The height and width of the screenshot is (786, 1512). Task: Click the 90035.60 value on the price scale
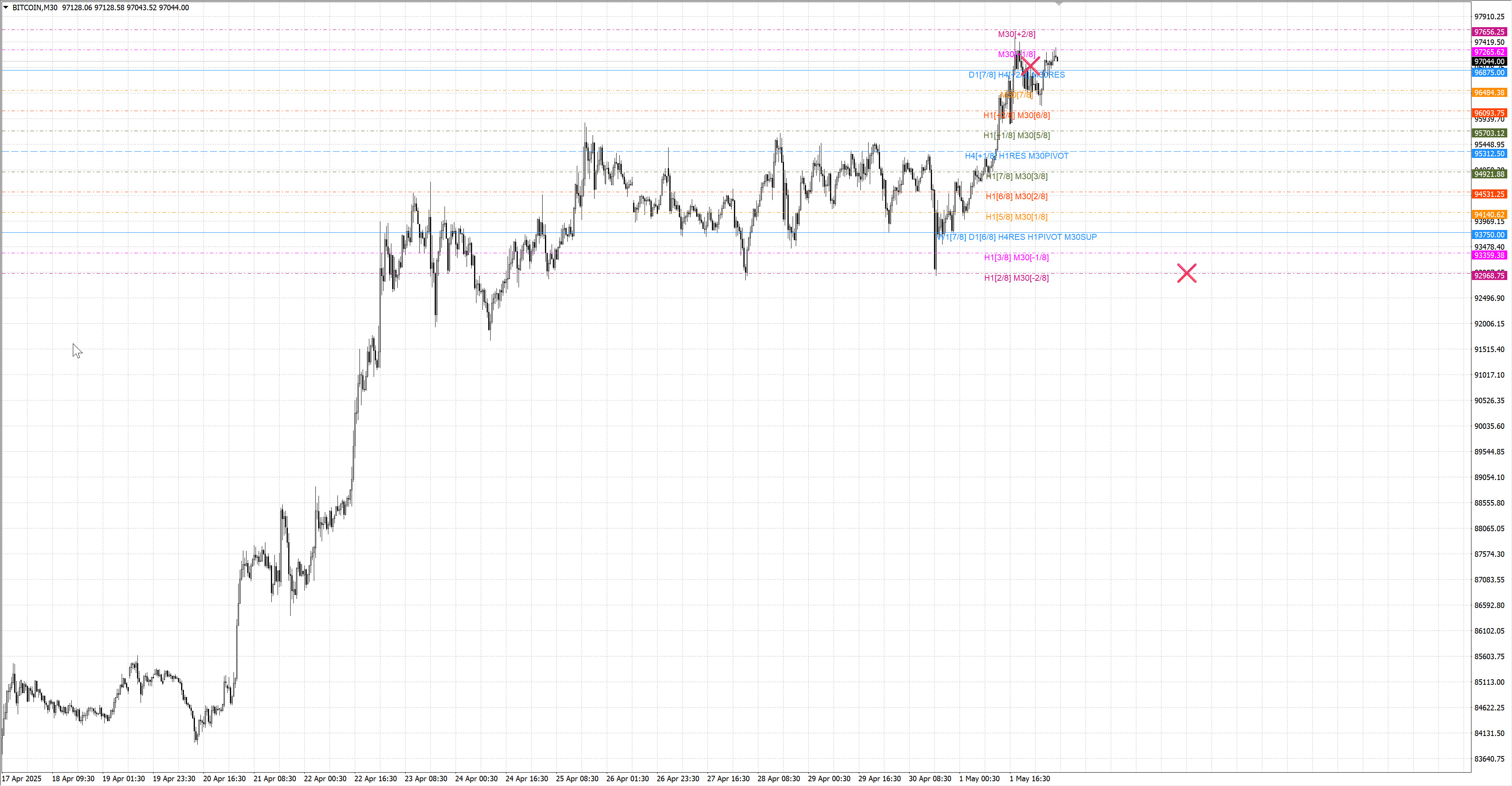point(1489,426)
